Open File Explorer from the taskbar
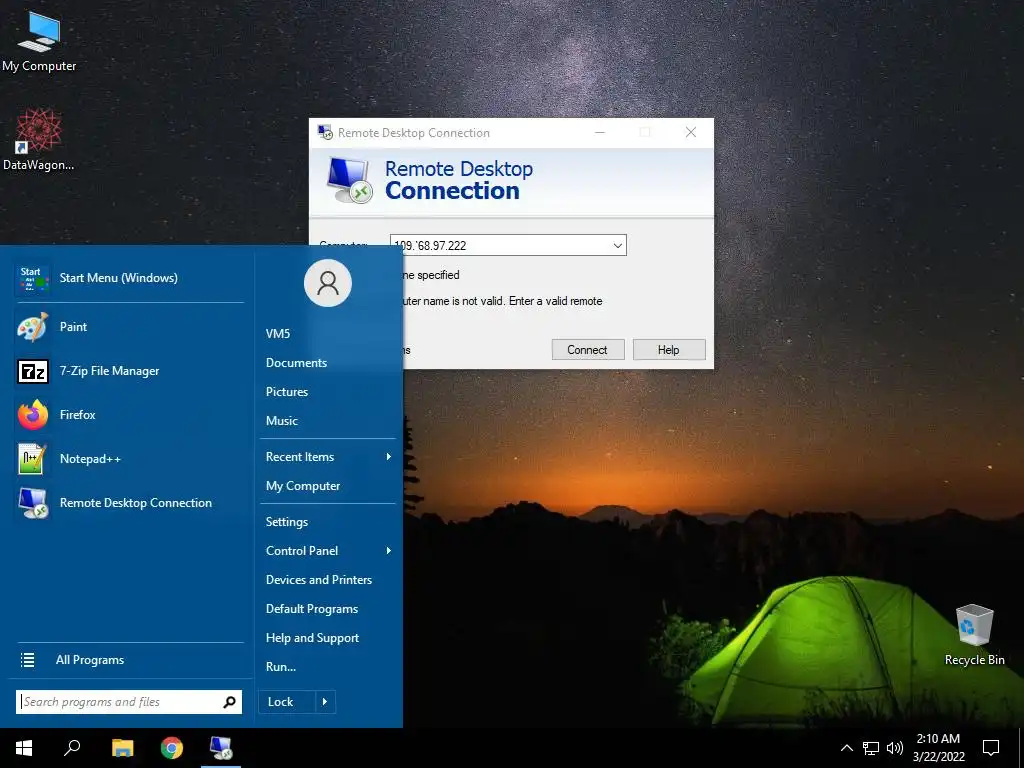Image resolution: width=1024 pixels, height=768 pixels. click(x=122, y=748)
